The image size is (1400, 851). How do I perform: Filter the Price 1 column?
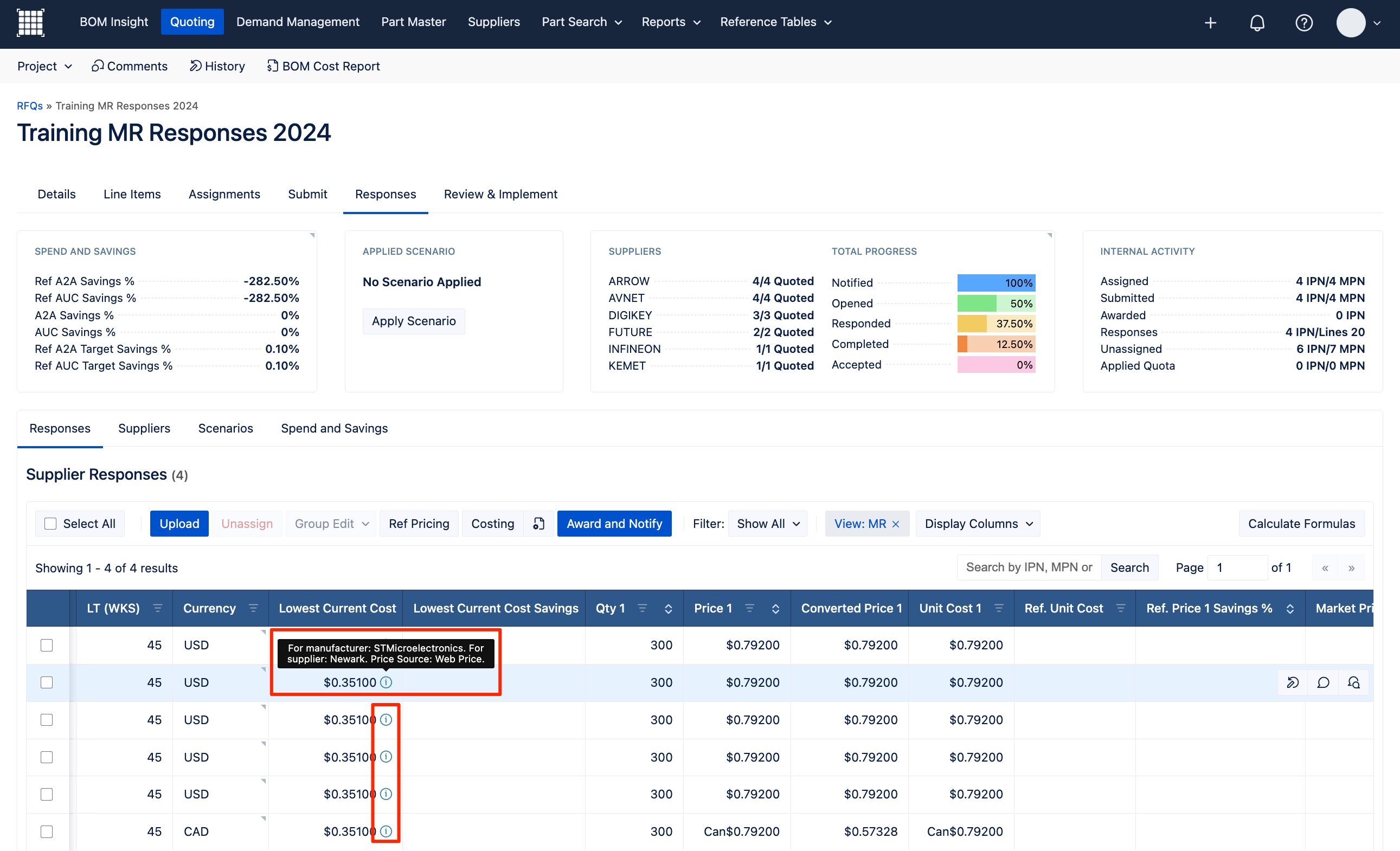(749, 608)
